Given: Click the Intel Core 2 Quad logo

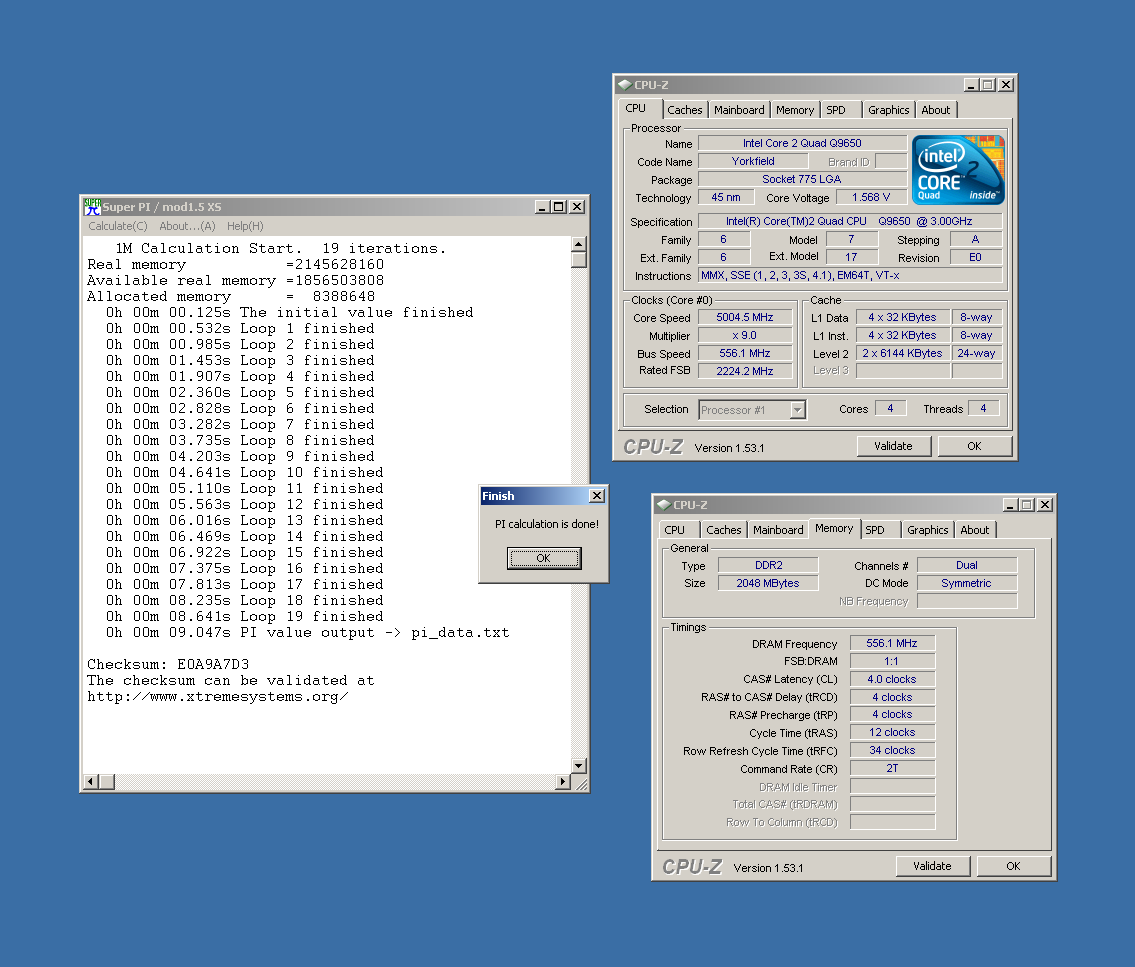Looking at the screenshot, I should pos(958,170).
